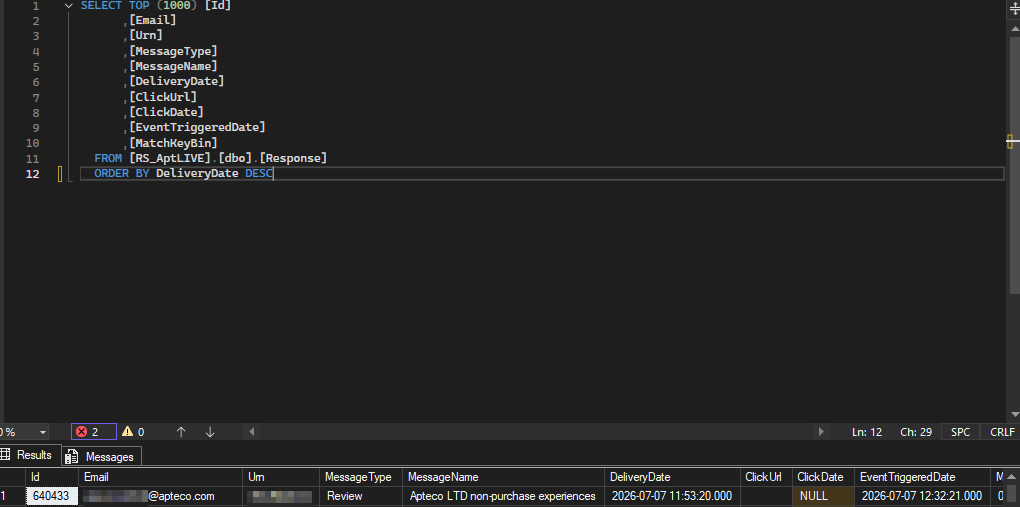Click the split editor handle icon
1020x507 pixels.
tap(1014, 7)
